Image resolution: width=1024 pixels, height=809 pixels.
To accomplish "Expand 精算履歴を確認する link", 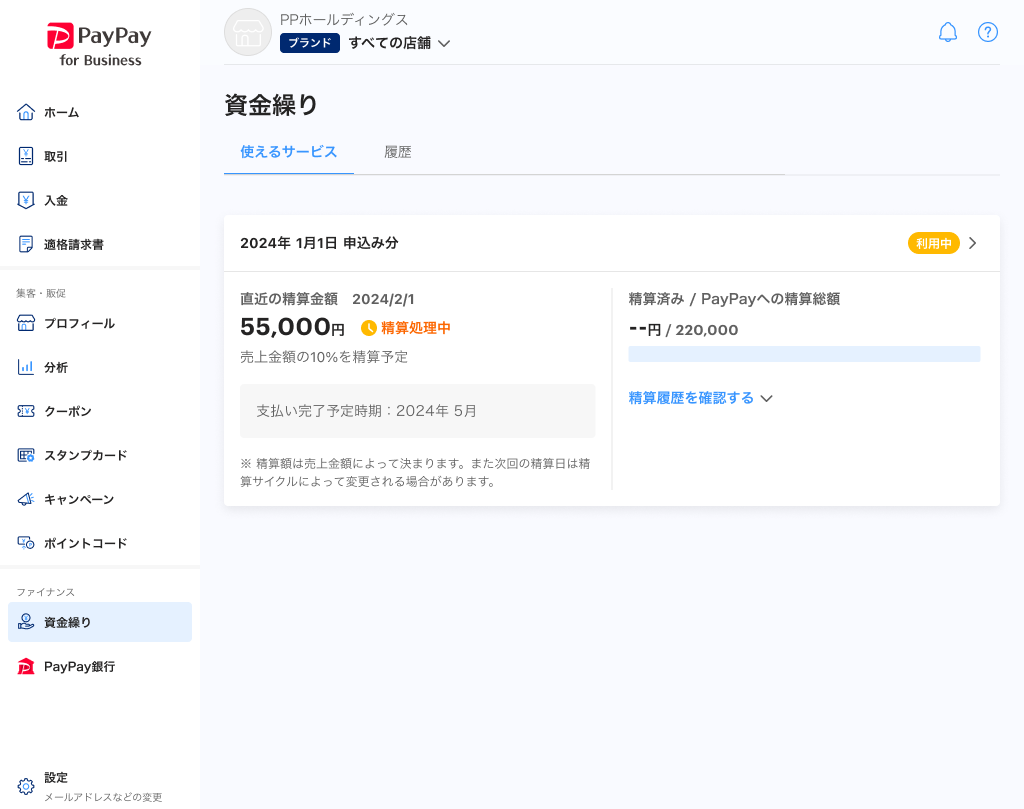I will click(x=700, y=398).
